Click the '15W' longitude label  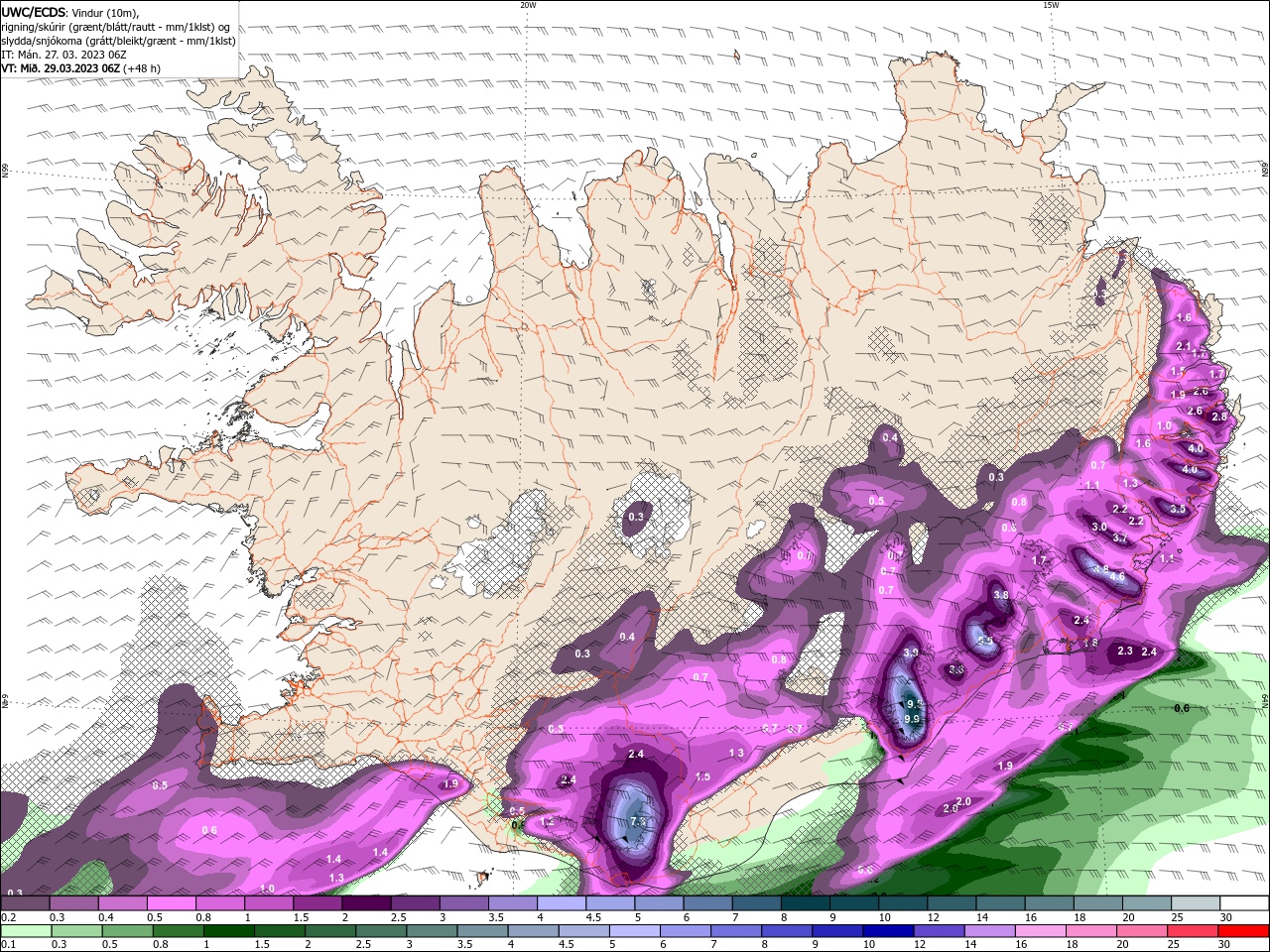click(1051, 5)
